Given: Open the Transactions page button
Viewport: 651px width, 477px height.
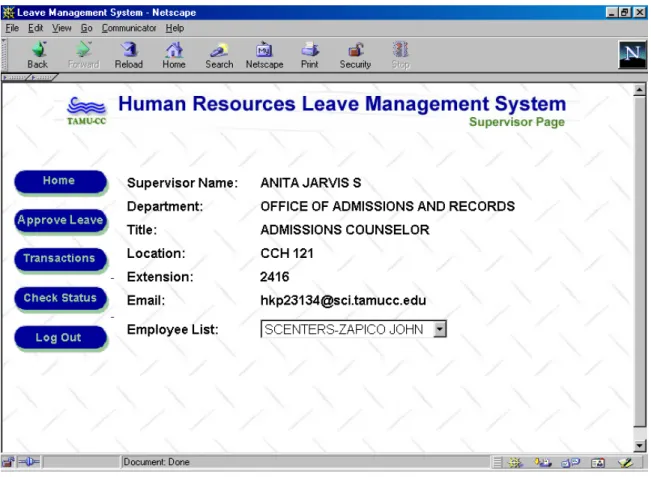Looking at the screenshot, I should 60,259.
